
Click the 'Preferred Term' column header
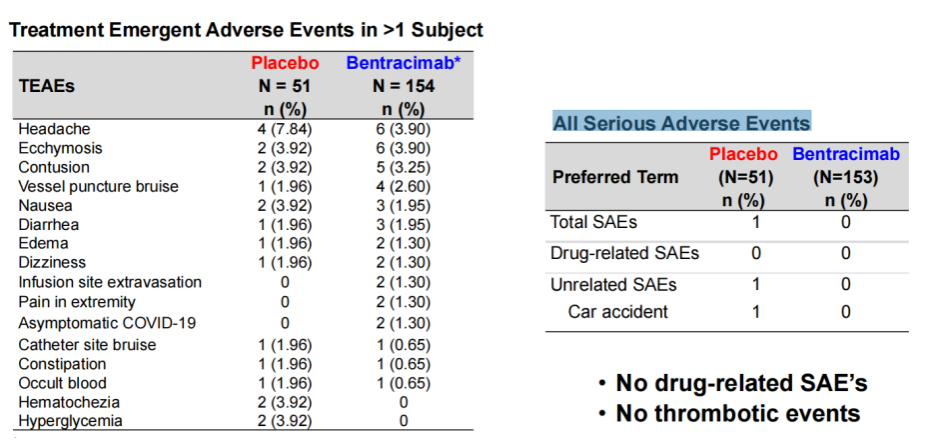pyautogui.click(x=615, y=177)
